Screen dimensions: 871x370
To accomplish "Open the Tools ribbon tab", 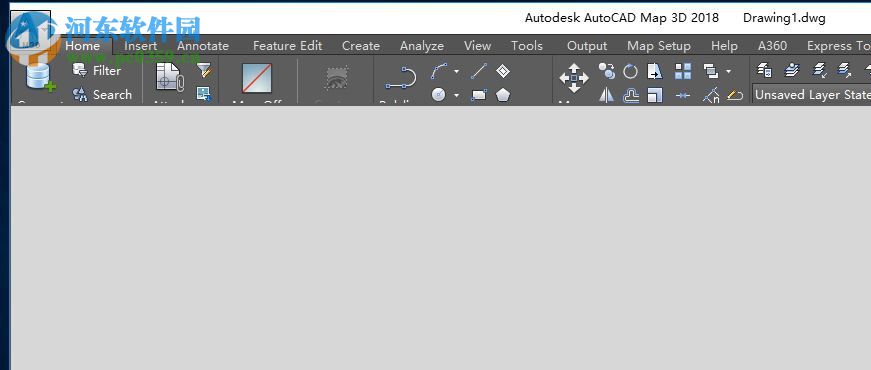I will [527, 46].
